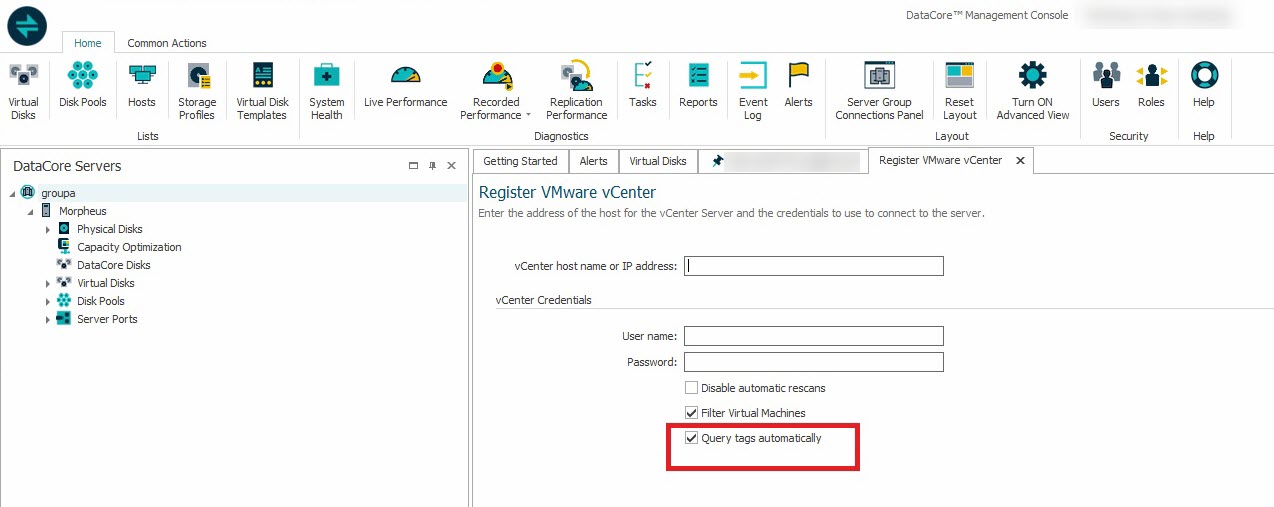Viewport: 1274px width, 507px height.
Task: Select Virtual Disks in server tree
Action: pos(106,283)
